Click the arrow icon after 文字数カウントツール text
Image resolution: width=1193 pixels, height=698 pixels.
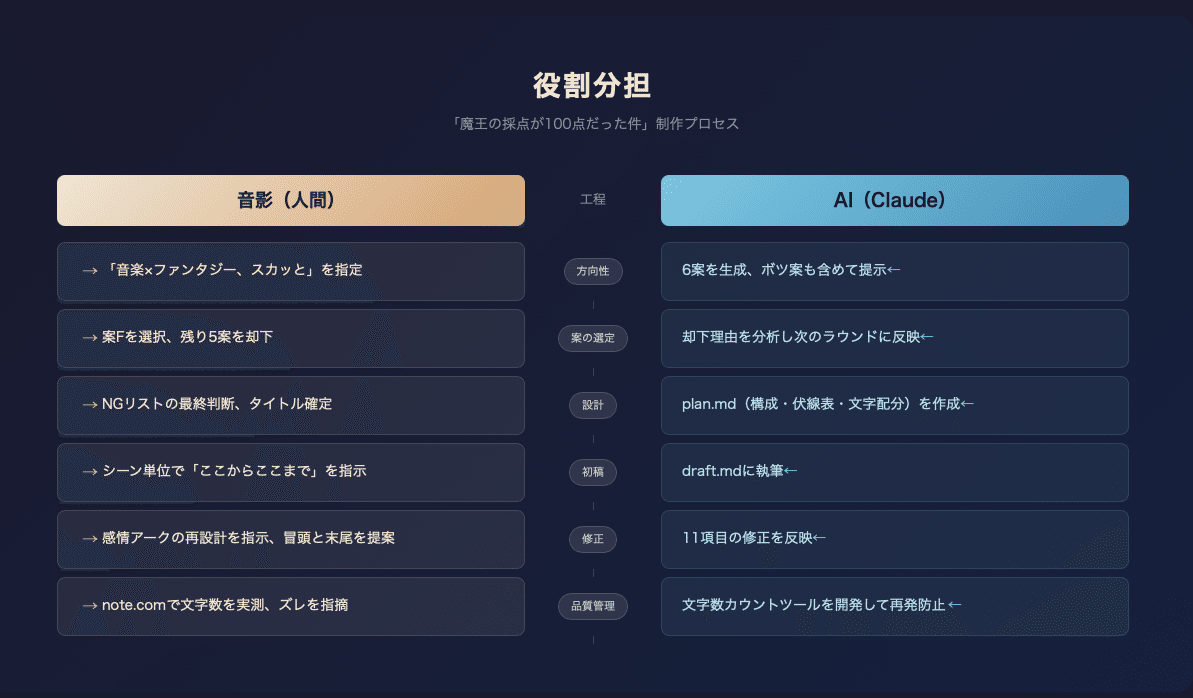coord(955,605)
